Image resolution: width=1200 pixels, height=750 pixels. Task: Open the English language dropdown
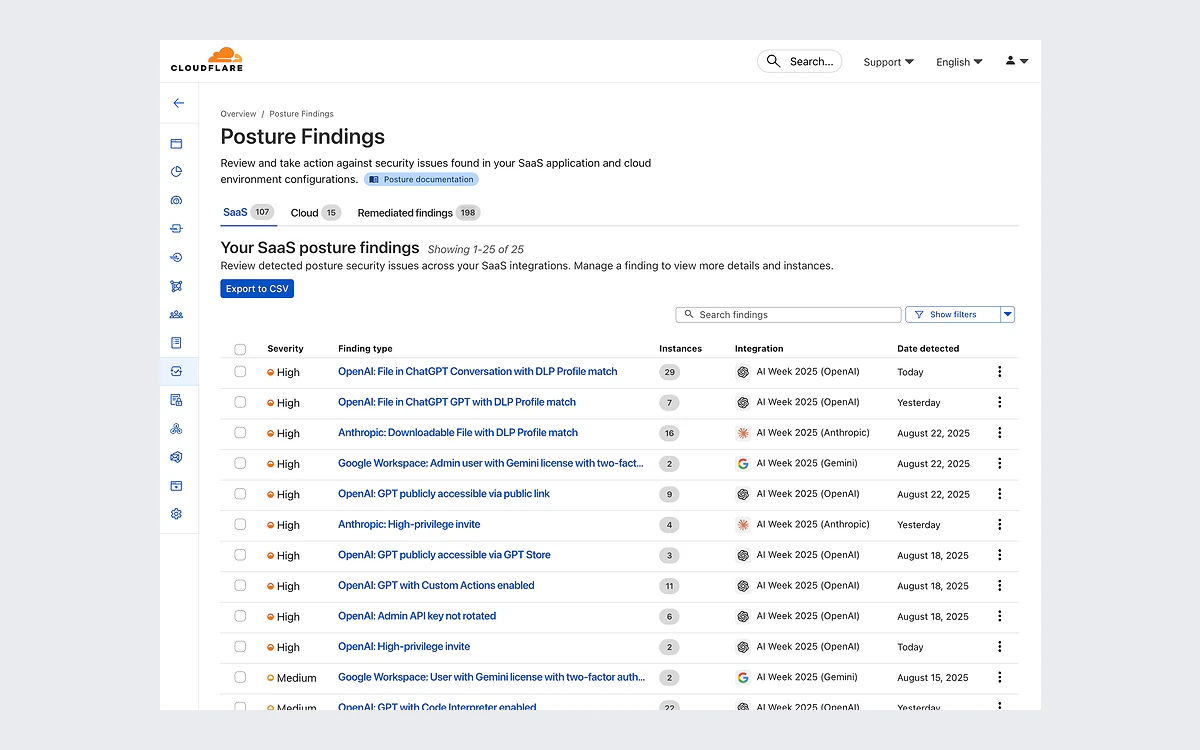[x=959, y=62]
